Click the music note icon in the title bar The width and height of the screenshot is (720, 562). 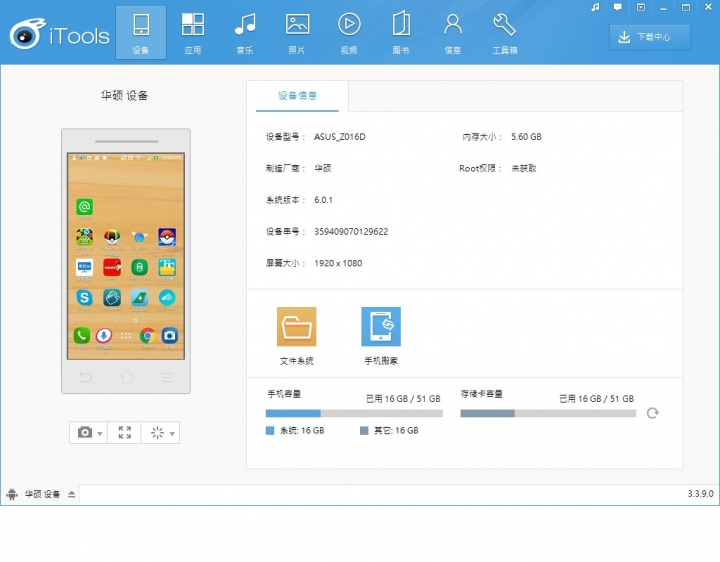(595, 7)
